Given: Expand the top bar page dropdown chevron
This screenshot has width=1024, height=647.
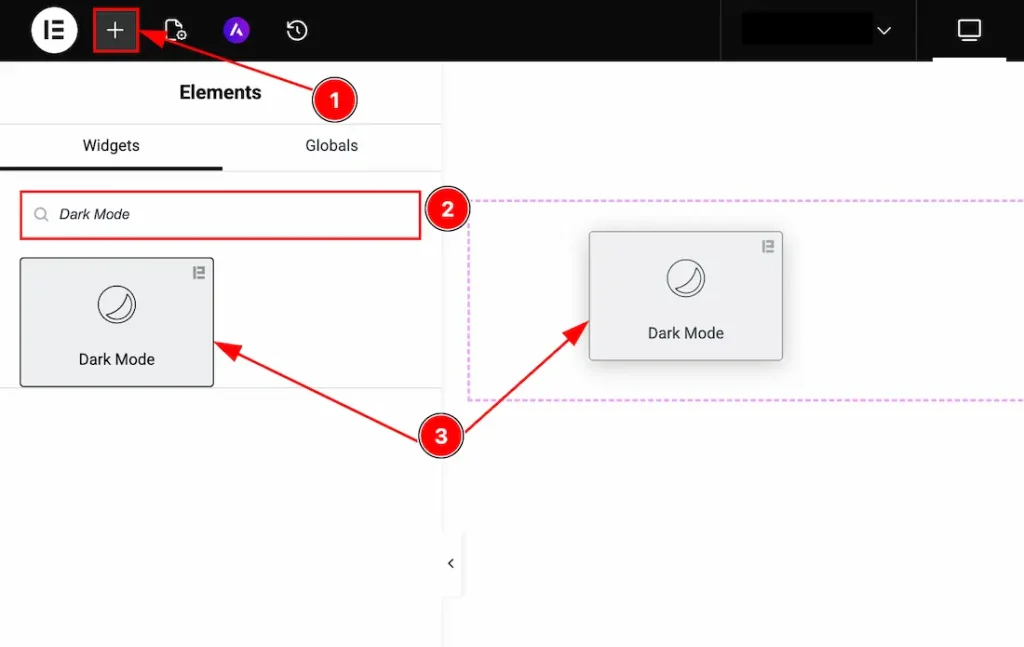Looking at the screenshot, I should click(x=884, y=31).
